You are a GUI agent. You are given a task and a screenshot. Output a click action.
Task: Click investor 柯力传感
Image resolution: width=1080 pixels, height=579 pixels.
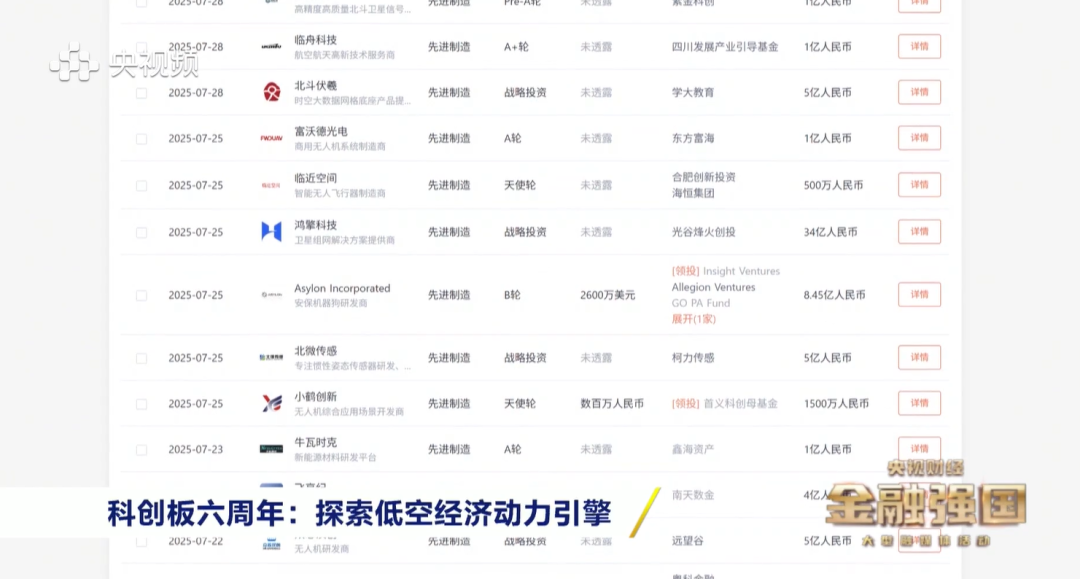tap(693, 357)
